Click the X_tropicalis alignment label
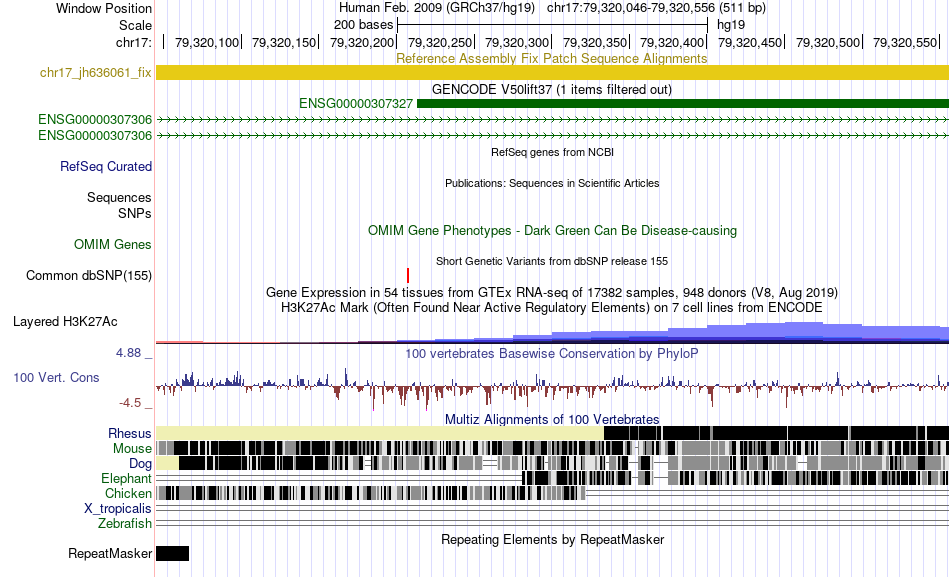The image size is (950, 577). point(118,509)
